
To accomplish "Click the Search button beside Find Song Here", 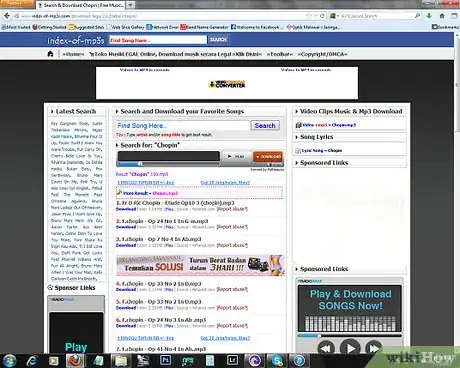I will coord(265,126).
